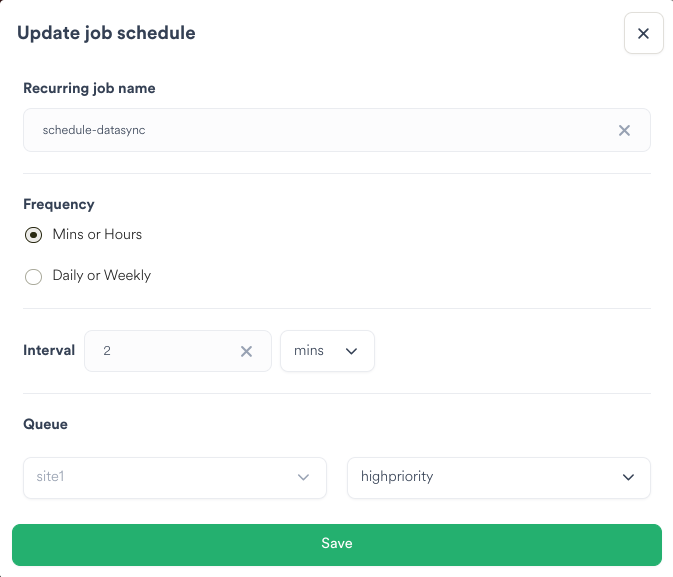
Task: Clear the interval value with X icon
Action: pos(246,351)
